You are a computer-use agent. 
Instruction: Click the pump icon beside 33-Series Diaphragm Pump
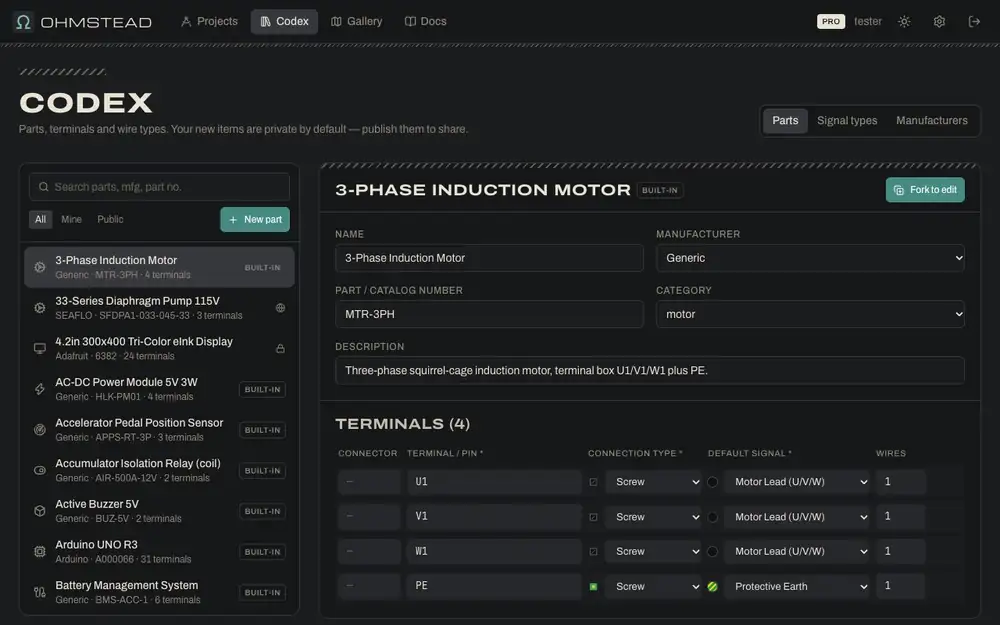(40, 308)
